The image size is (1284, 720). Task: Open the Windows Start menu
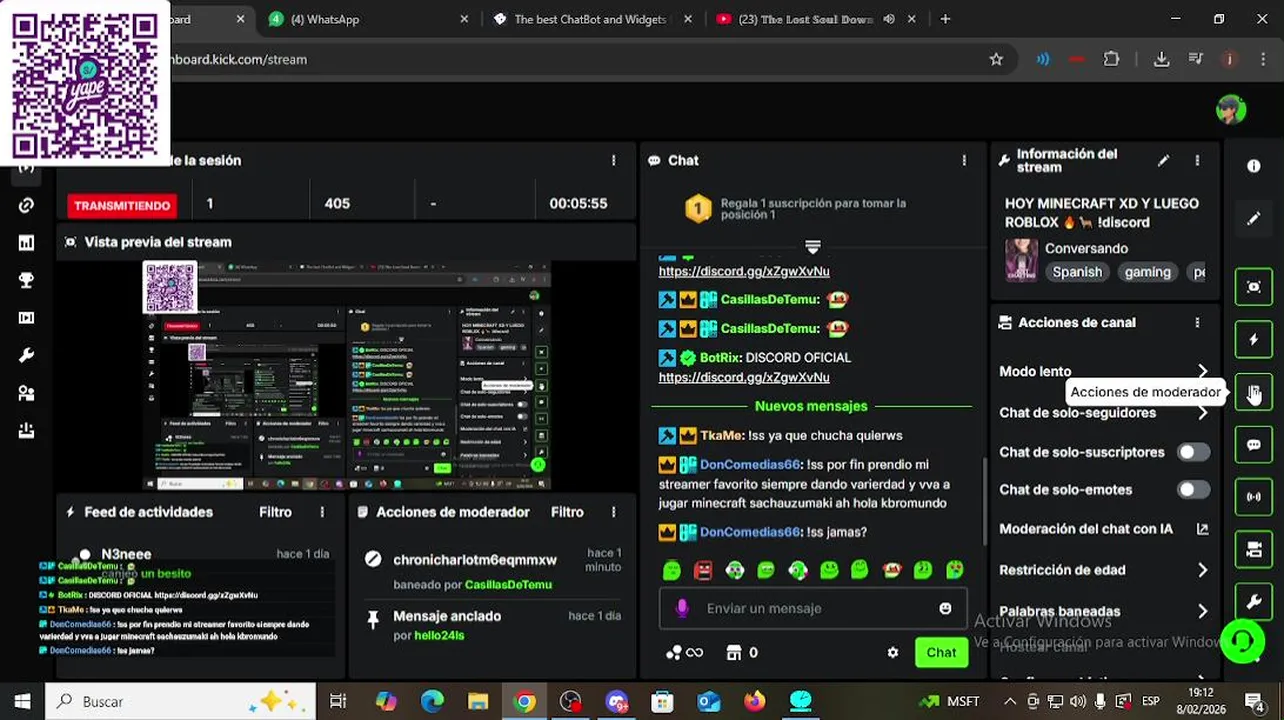[22, 702]
